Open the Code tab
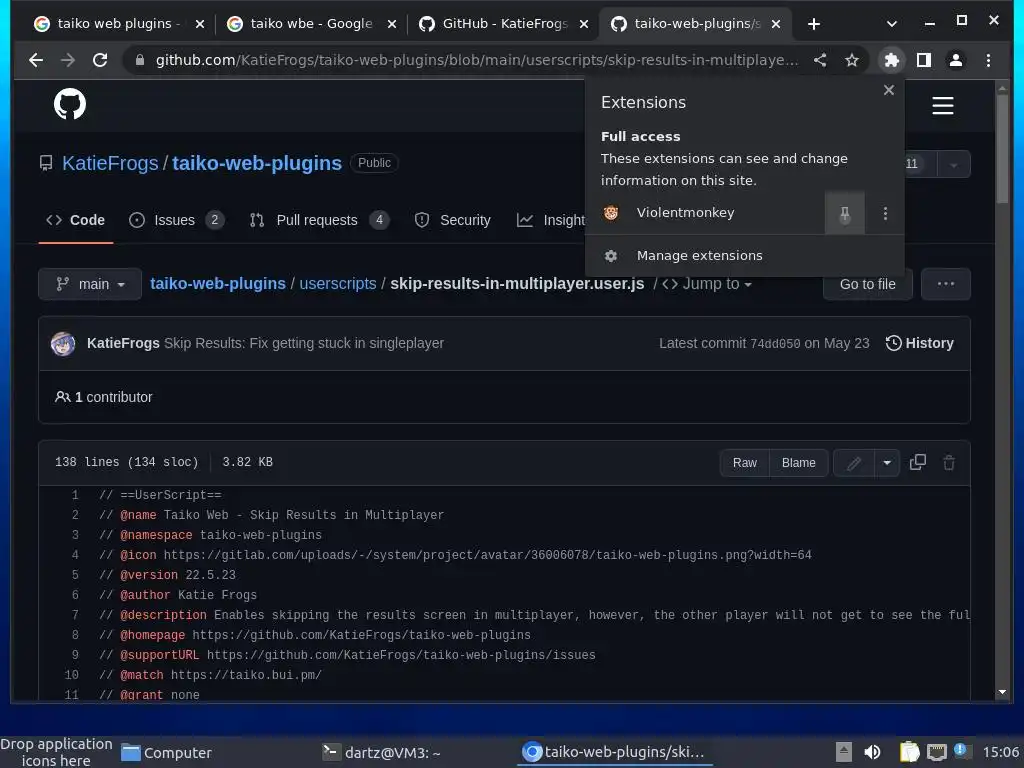Viewport: 1024px width, 768px height. 76,220
